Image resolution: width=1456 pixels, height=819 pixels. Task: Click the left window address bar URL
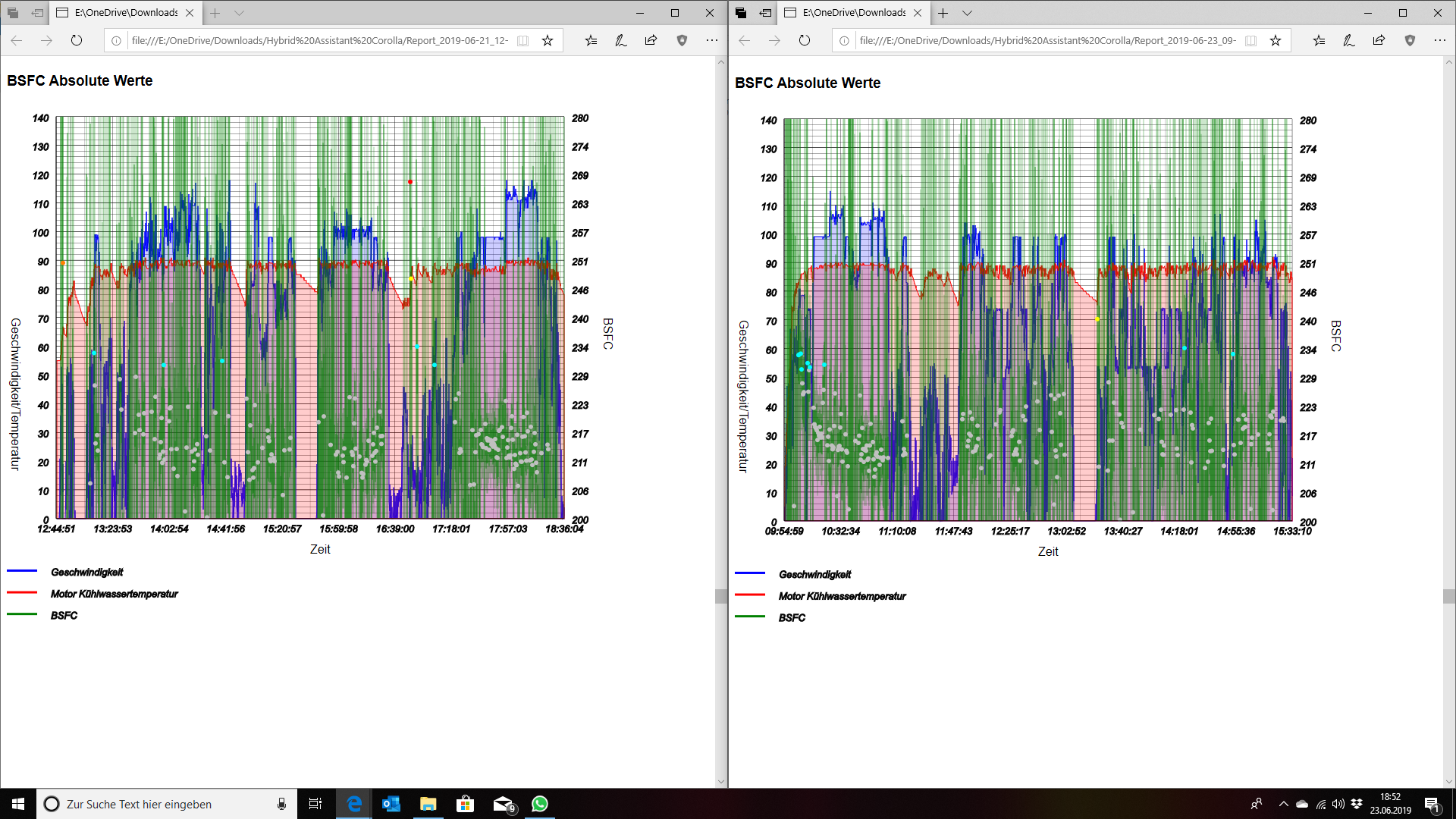[x=319, y=41]
